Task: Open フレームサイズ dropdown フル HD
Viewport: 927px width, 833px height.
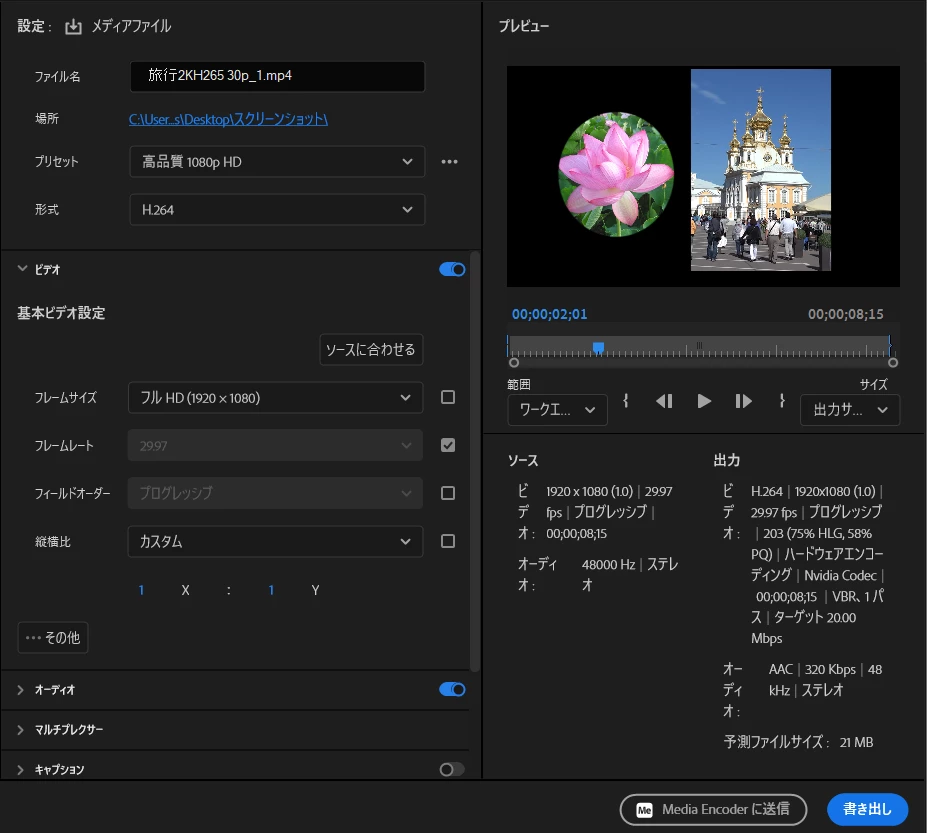Action: [x=275, y=397]
